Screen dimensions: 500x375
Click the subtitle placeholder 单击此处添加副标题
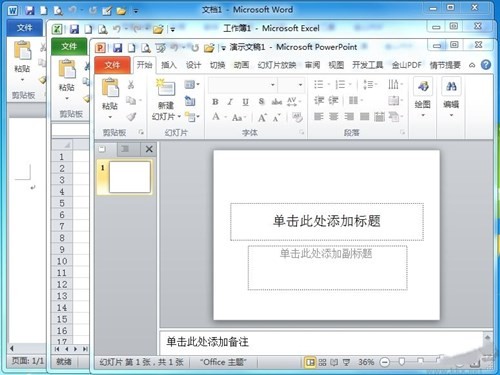click(327, 268)
